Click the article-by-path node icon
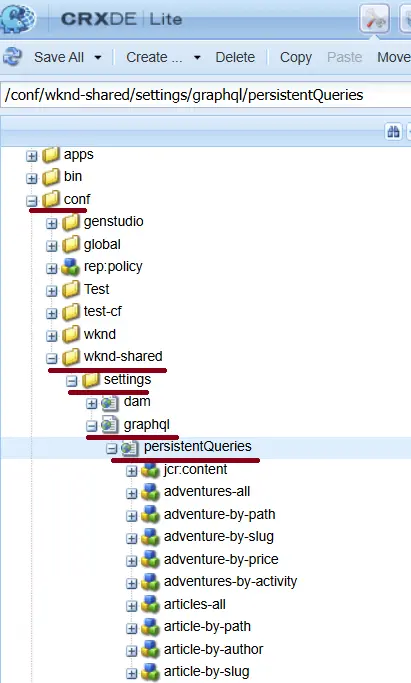 click(x=151, y=627)
